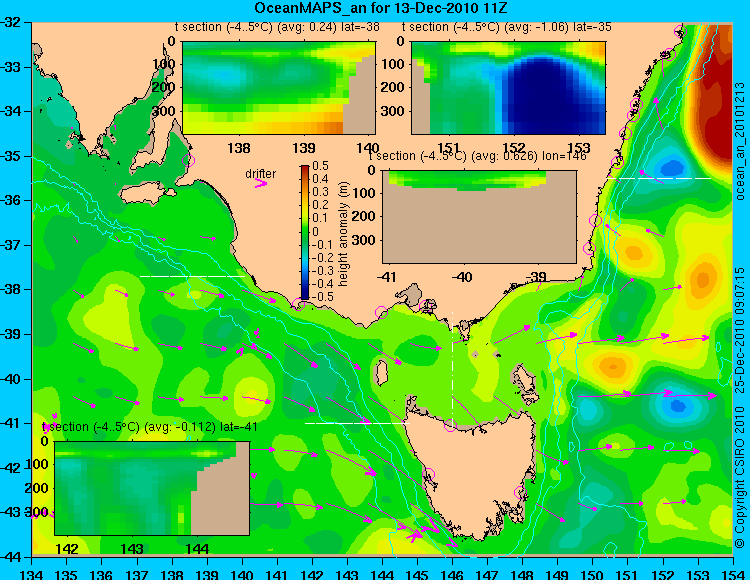The image size is (750, 580).
Task: Open the lat=-35 temperature section inset plot
Action: click(508, 88)
